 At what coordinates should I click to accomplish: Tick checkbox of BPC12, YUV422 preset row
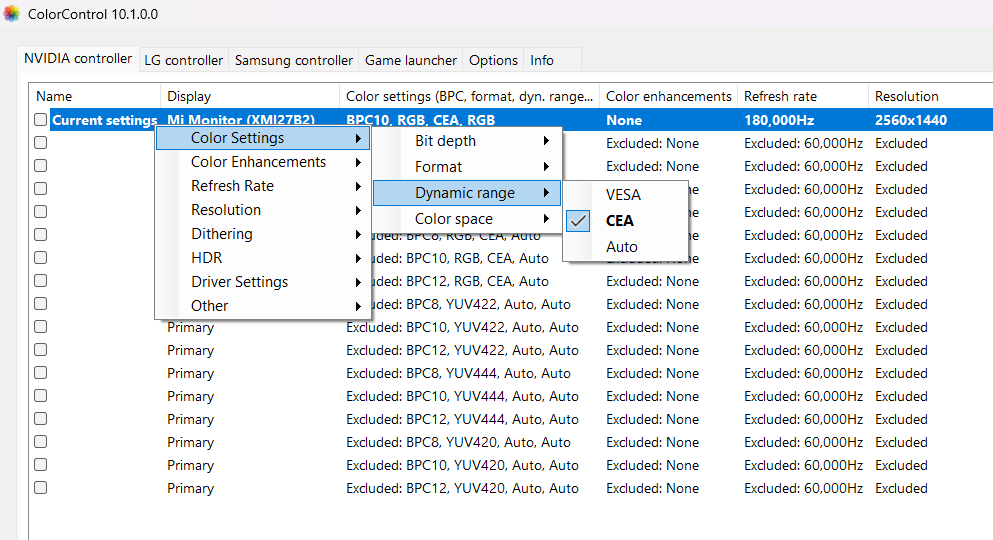coord(41,349)
